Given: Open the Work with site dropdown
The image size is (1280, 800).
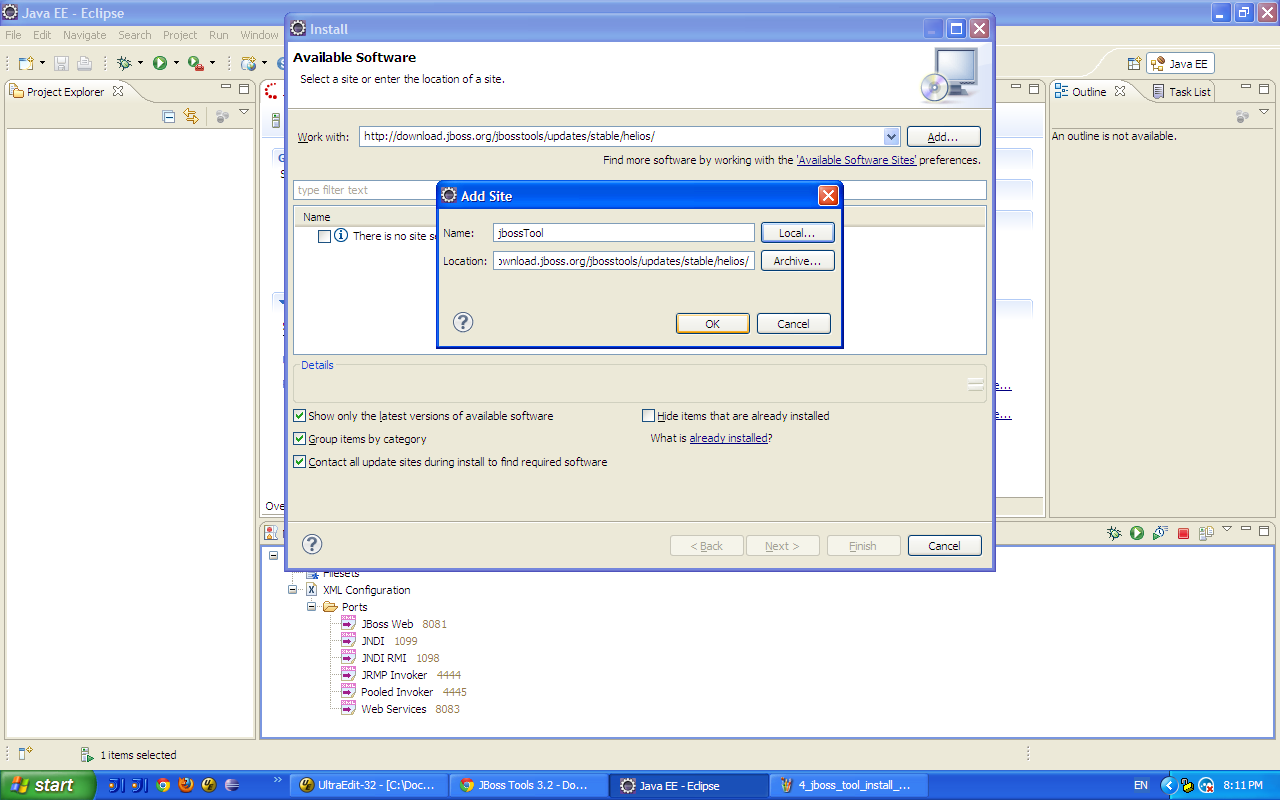Looking at the screenshot, I should (x=891, y=136).
